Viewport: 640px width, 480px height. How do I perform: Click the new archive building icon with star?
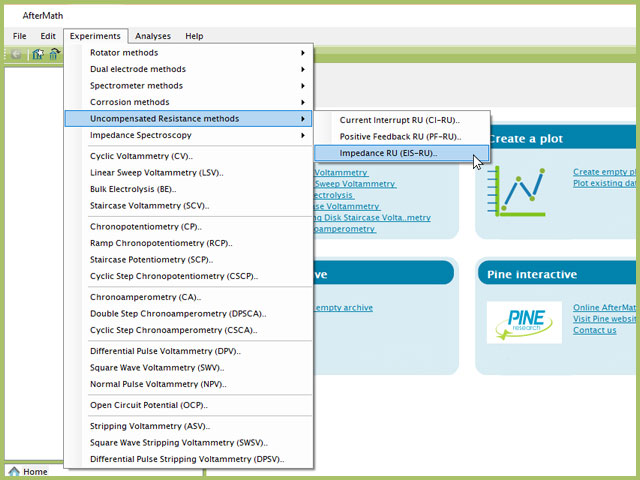[x=38, y=54]
